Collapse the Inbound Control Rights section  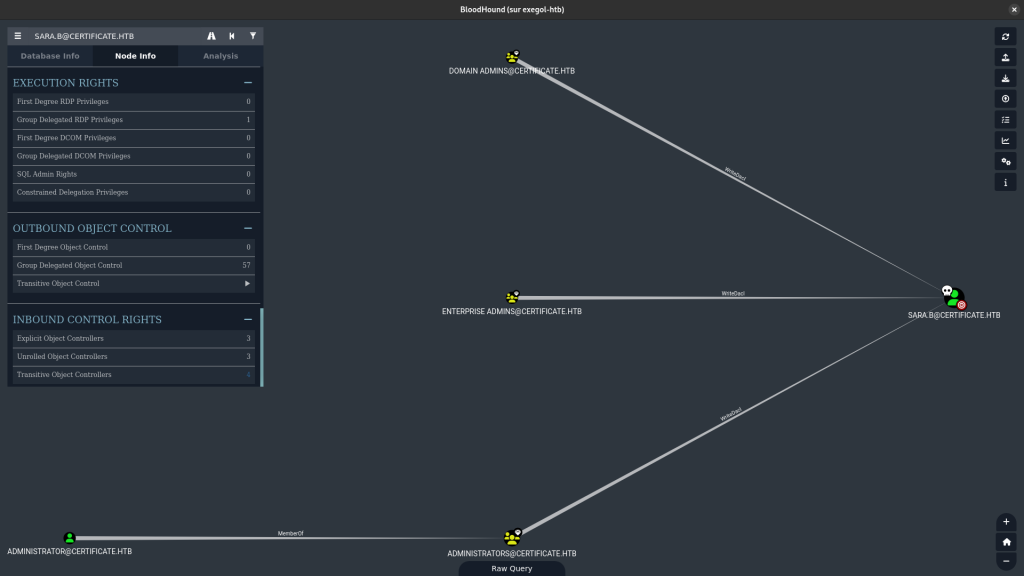[x=248, y=320]
